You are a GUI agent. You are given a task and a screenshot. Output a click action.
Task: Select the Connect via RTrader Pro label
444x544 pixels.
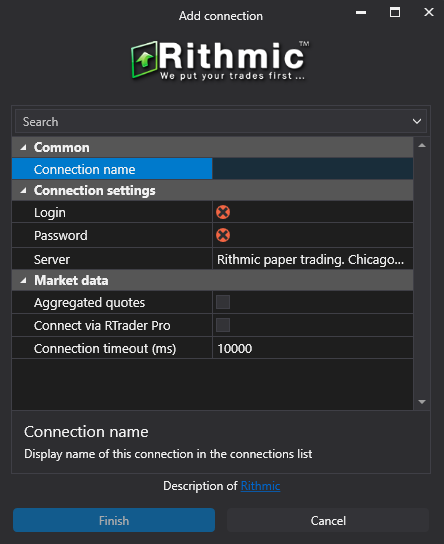coord(102,325)
